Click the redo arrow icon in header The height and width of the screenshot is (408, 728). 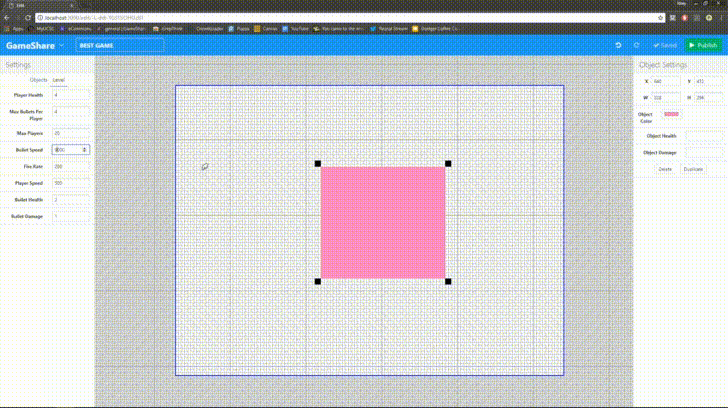637,45
